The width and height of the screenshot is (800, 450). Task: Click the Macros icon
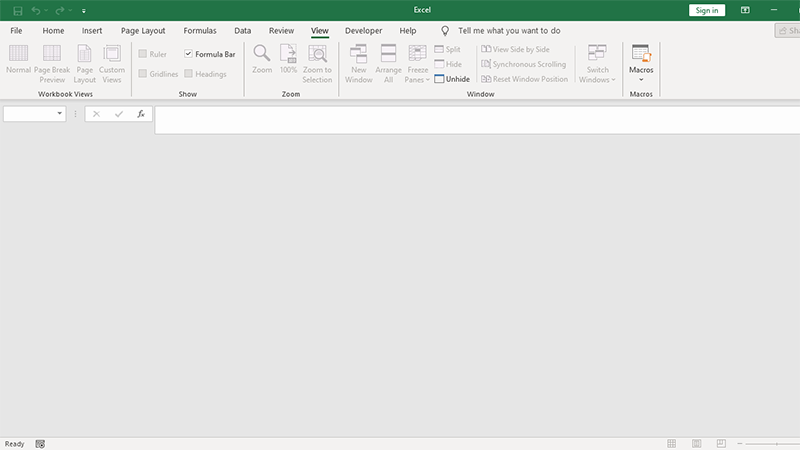pyautogui.click(x=641, y=54)
